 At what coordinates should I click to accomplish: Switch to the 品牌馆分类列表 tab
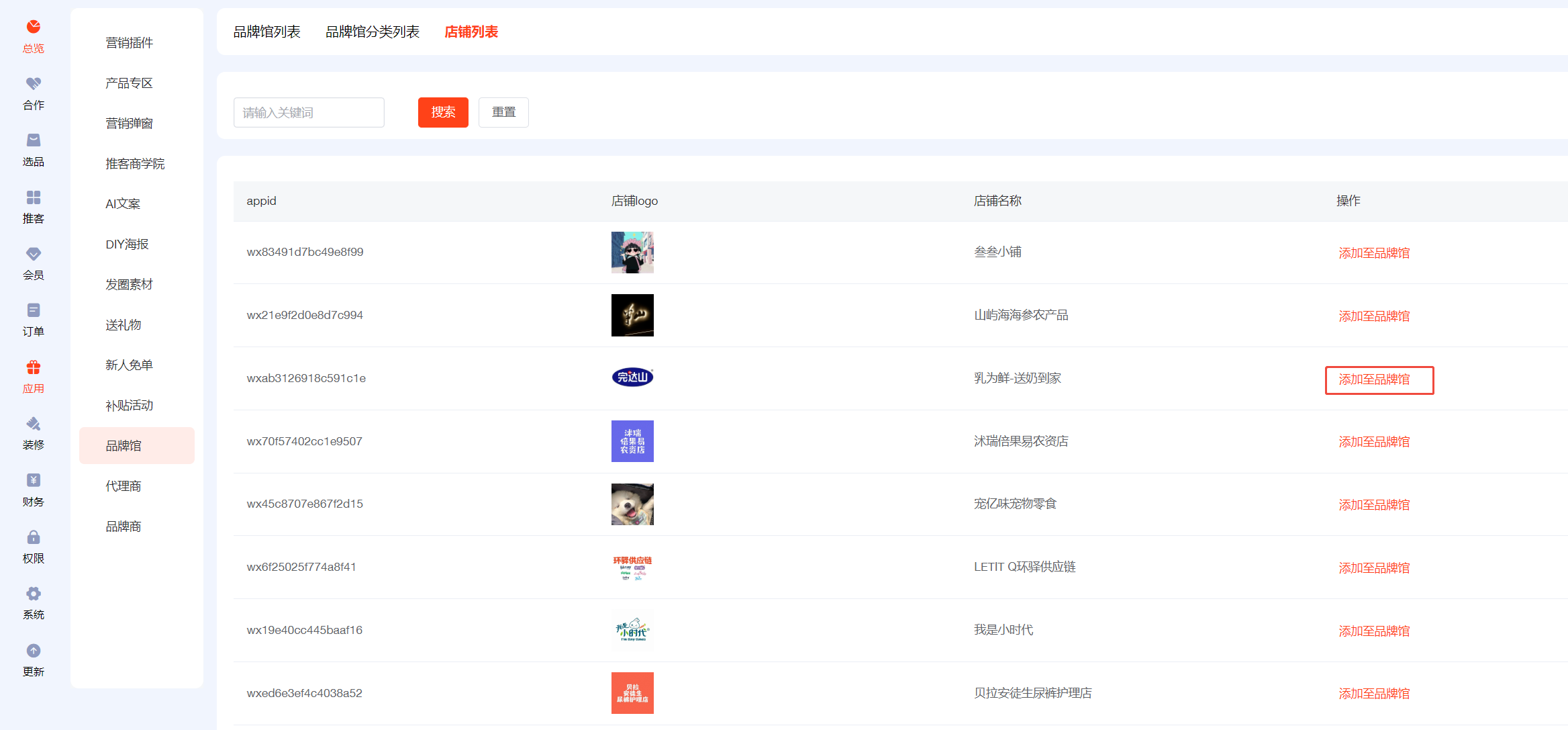point(372,32)
